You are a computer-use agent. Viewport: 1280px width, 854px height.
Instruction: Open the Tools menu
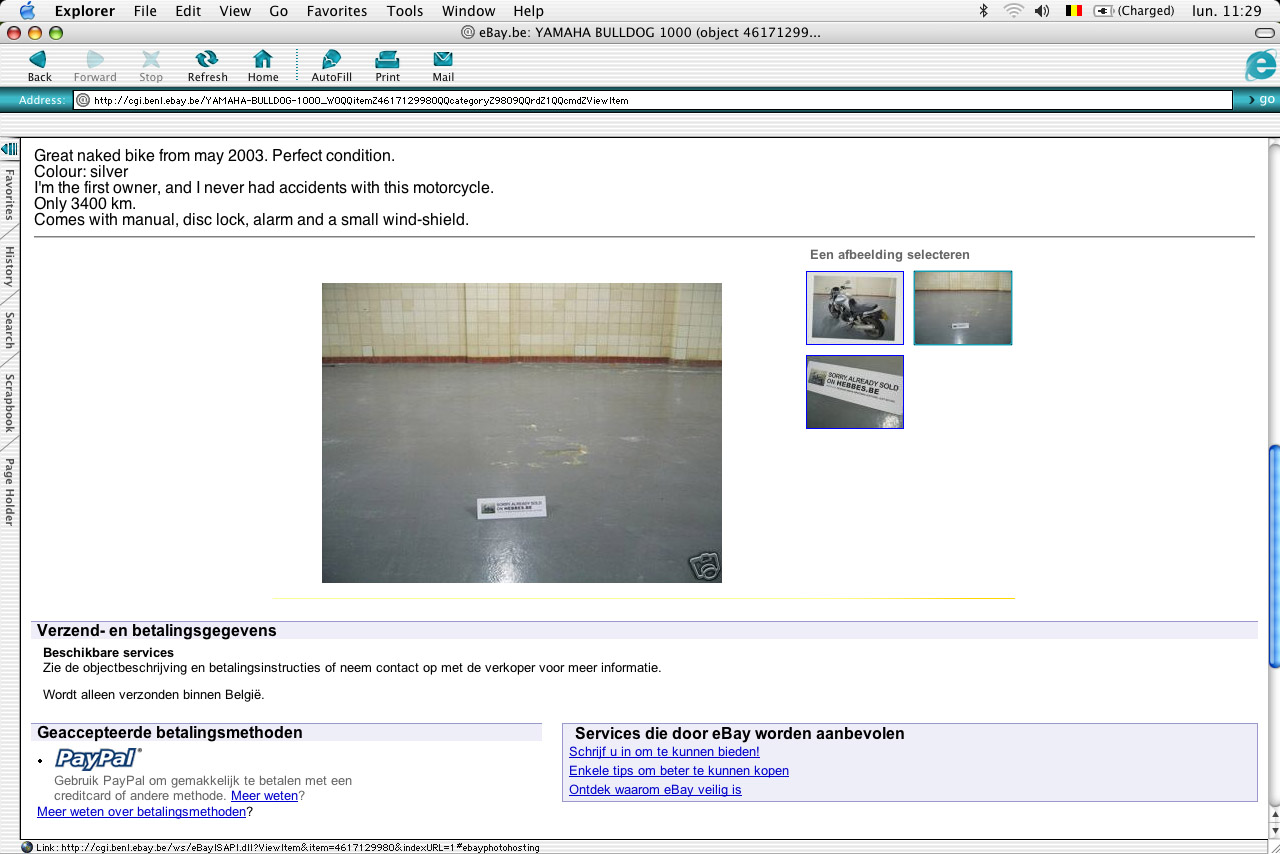[405, 11]
